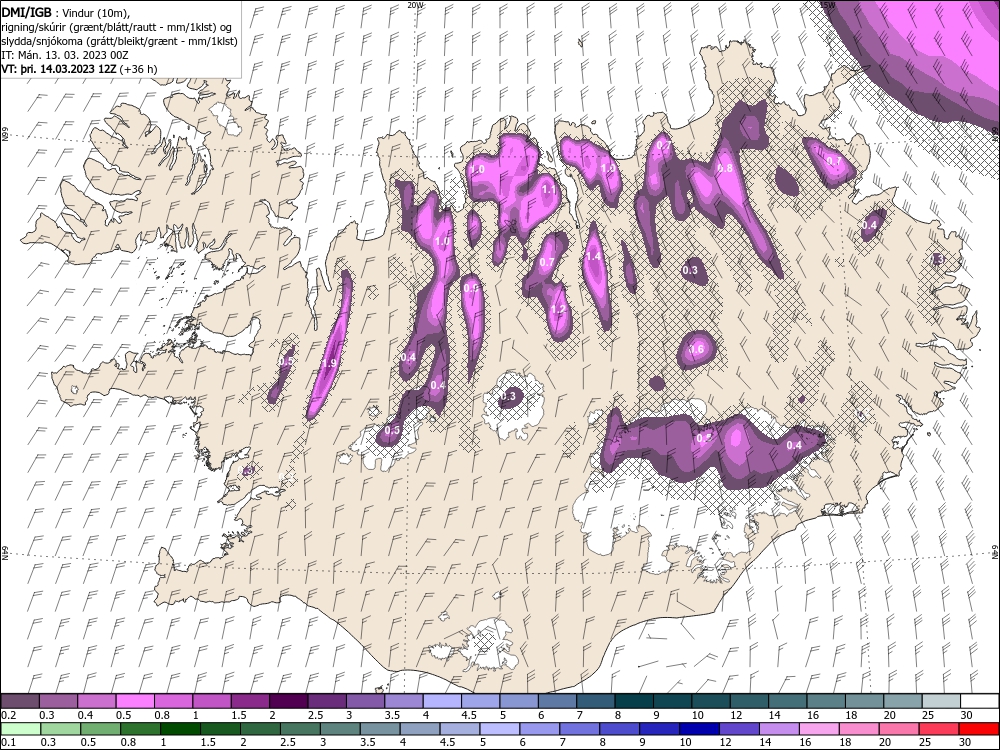Click the dark teal swatch above top-row 8
The width and height of the screenshot is (1000, 750).
(634, 701)
